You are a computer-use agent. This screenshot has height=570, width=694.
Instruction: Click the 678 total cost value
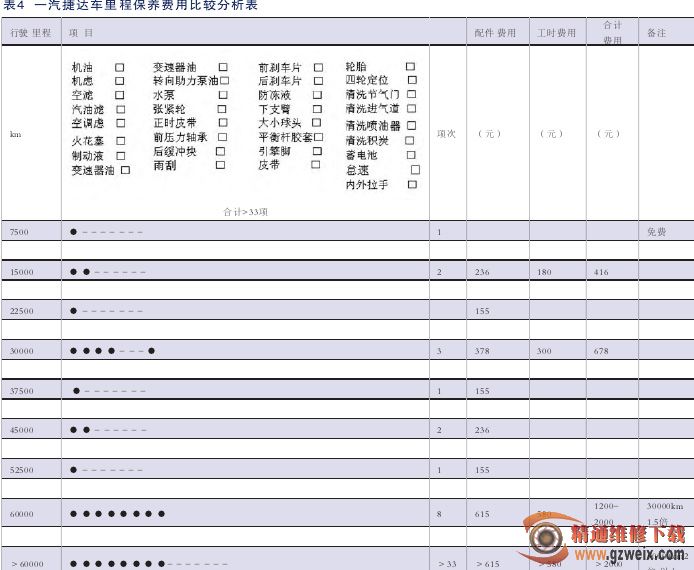[601, 351]
